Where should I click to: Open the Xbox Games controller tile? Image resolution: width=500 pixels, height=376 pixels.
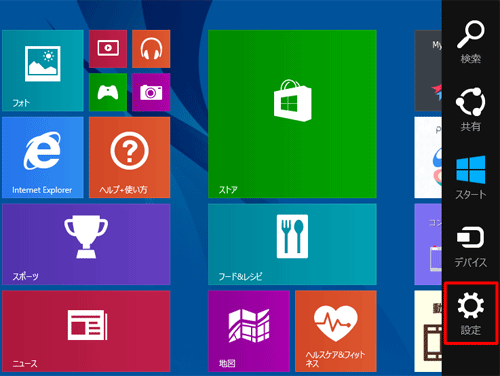click(x=108, y=92)
